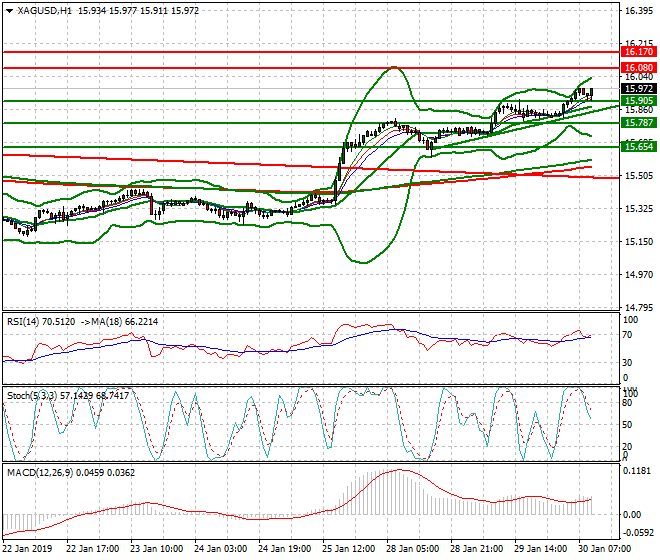Select the 30 Jan 07:00 time axis label

coord(605,549)
